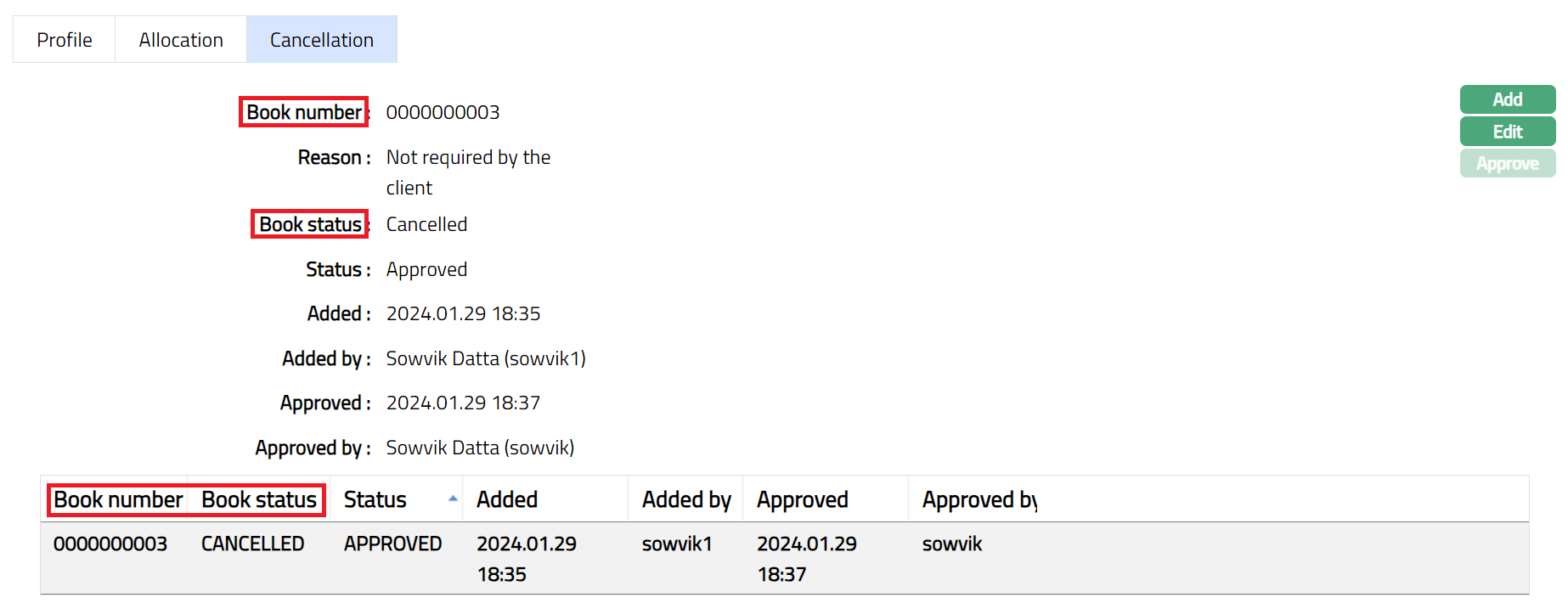Select the Cancellation tab

point(322,40)
